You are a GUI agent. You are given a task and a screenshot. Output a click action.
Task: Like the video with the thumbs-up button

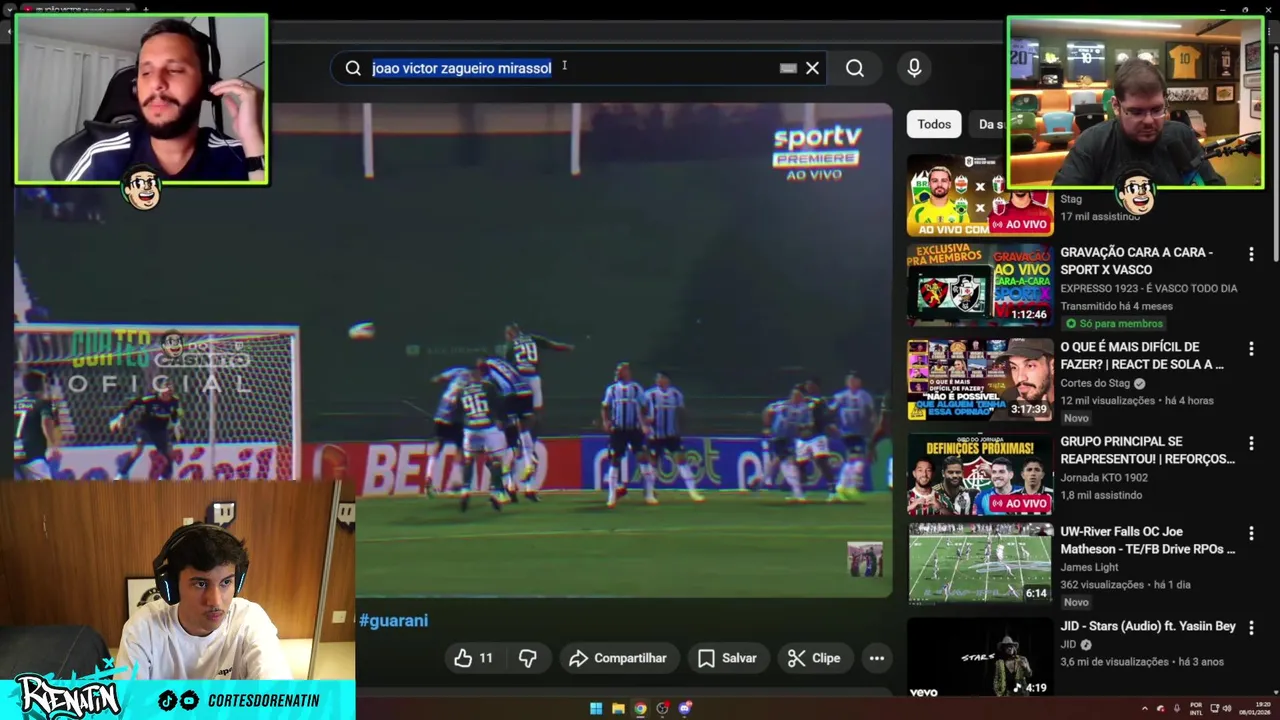coord(473,658)
